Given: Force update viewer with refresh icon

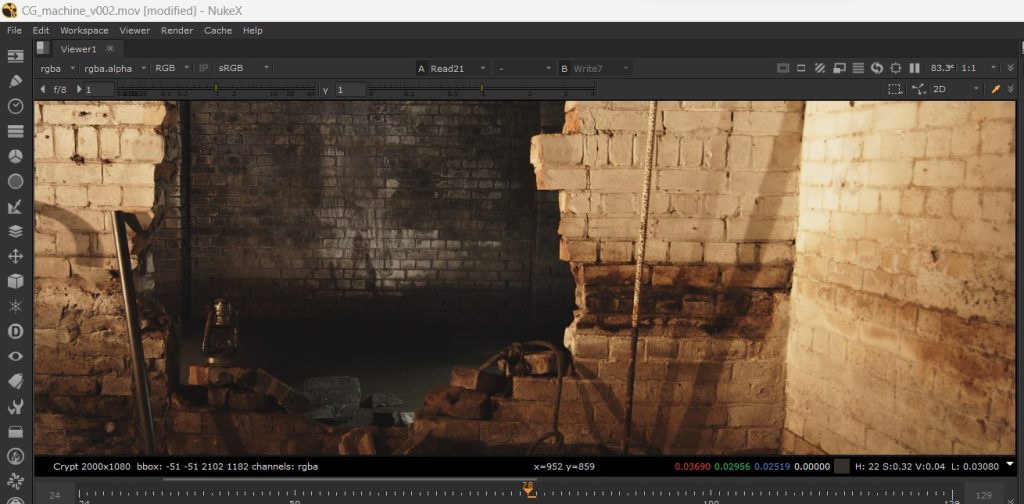Looking at the screenshot, I should (x=877, y=68).
